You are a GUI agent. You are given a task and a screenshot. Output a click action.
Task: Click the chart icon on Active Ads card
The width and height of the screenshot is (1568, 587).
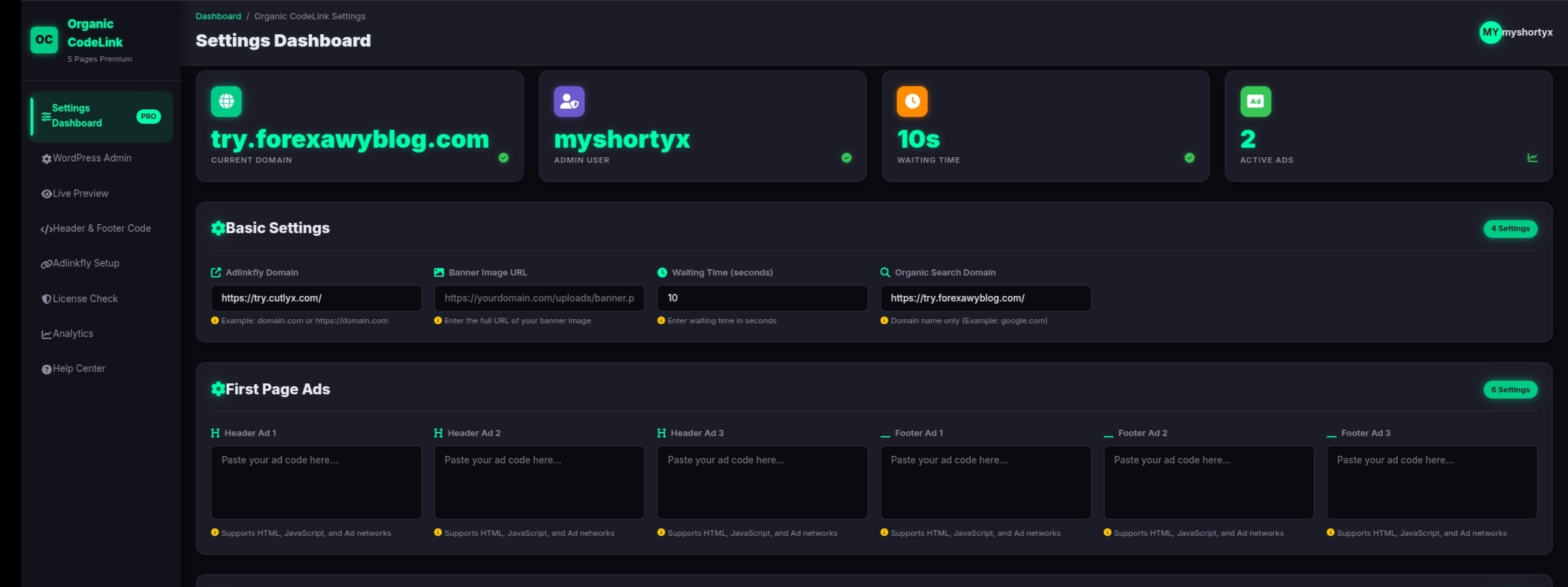click(x=1532, y=158)
